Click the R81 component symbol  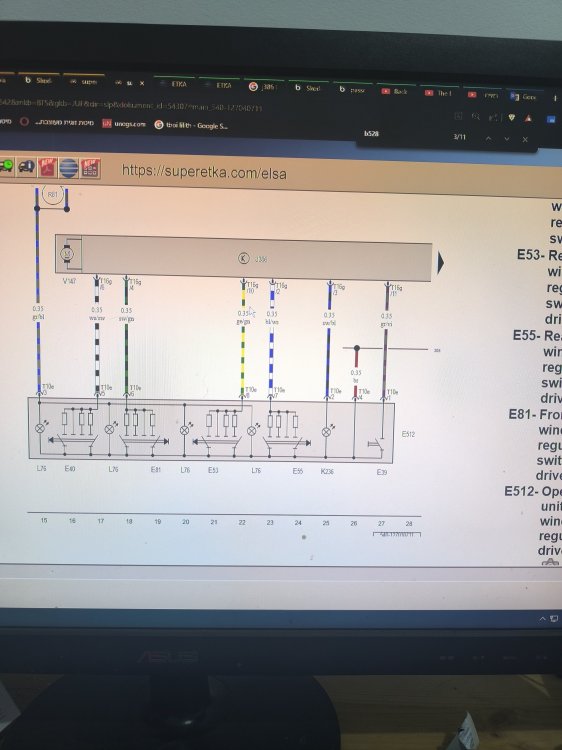click(x=53, y=195)
